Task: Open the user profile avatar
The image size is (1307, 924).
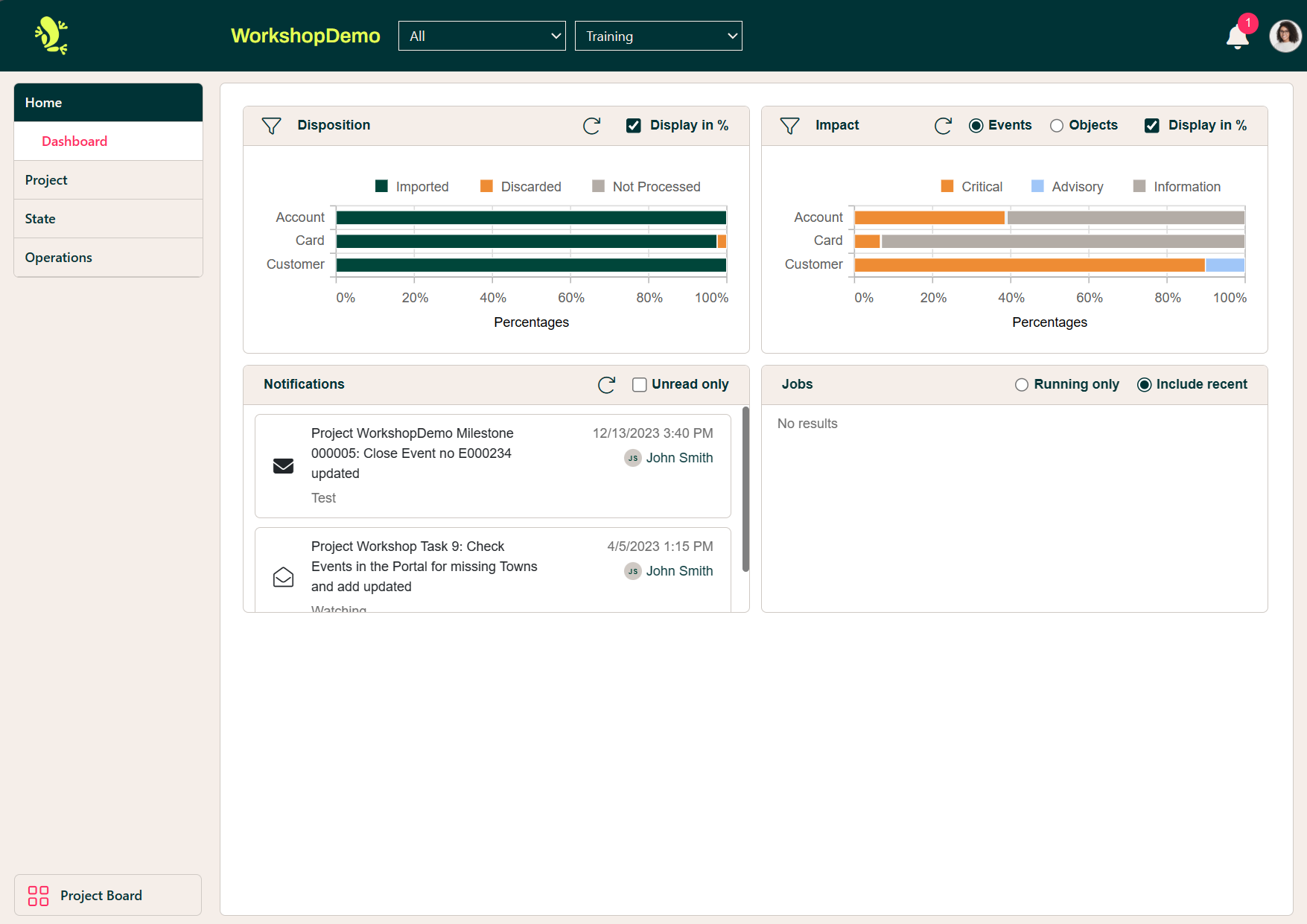Action: (1285, 35)
